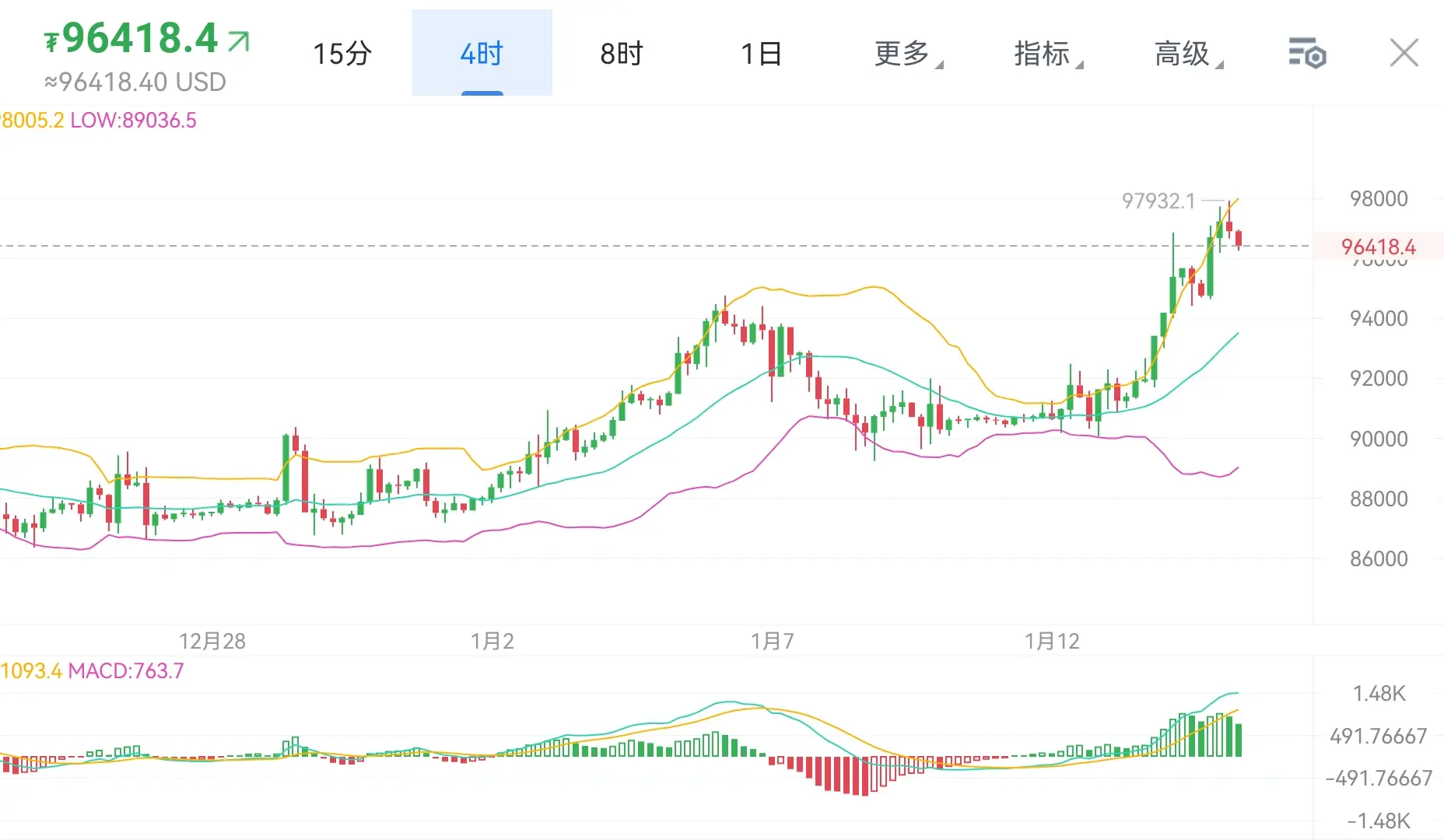Open the chart settings list icon
The height and width of the screenshot is (840, 1444).
[x=1307, y=53]
